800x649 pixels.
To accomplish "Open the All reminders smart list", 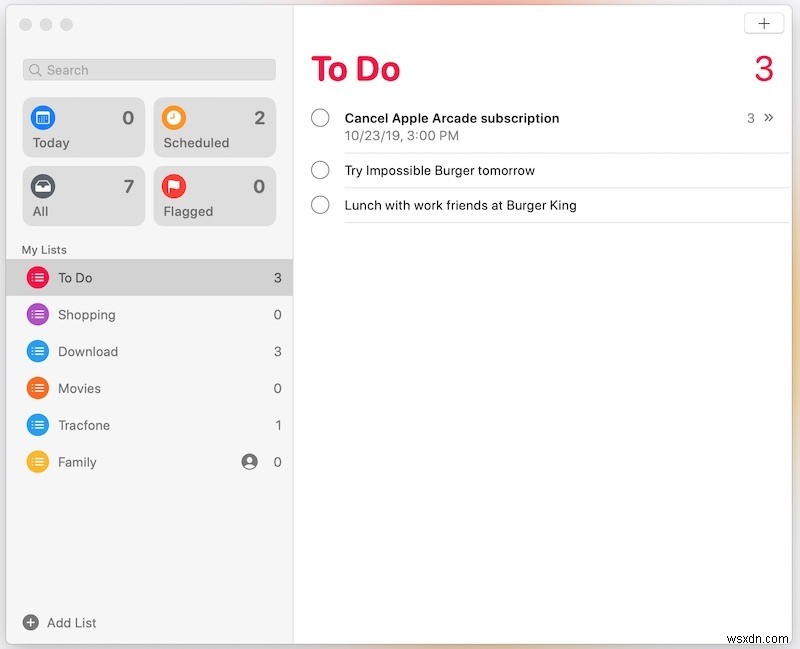I will point(84,196).
